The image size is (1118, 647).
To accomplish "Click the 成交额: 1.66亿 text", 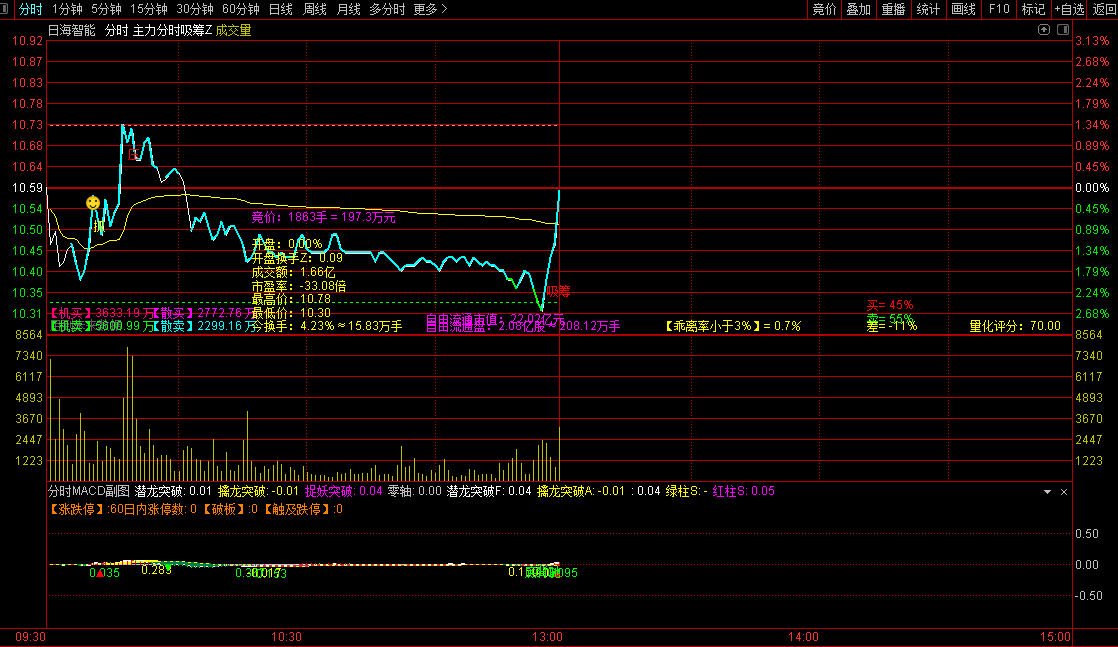I will tap(293, 272).
